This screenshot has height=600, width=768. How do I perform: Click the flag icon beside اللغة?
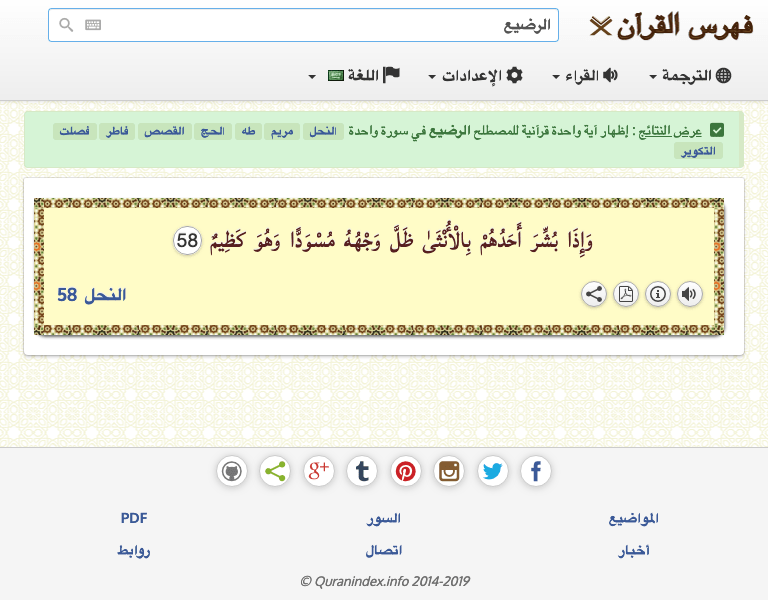391,75
